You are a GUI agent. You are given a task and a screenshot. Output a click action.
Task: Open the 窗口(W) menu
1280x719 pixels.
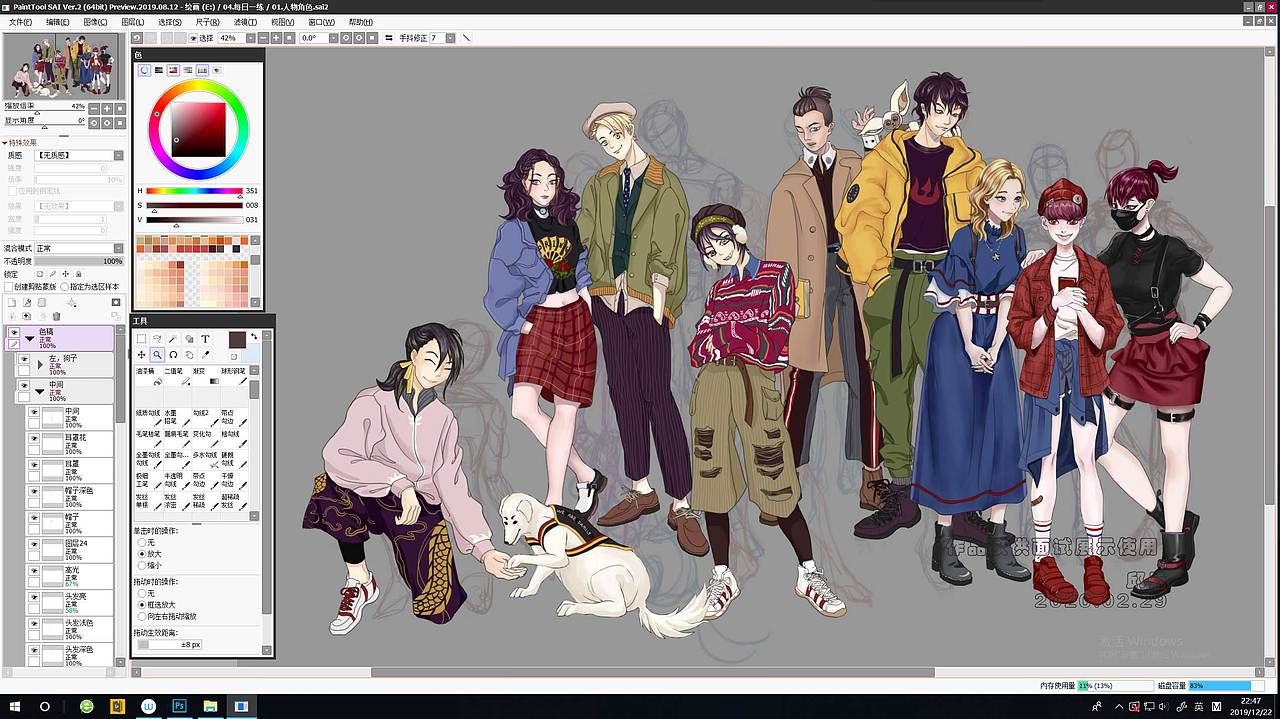click(x=321, y=22)
